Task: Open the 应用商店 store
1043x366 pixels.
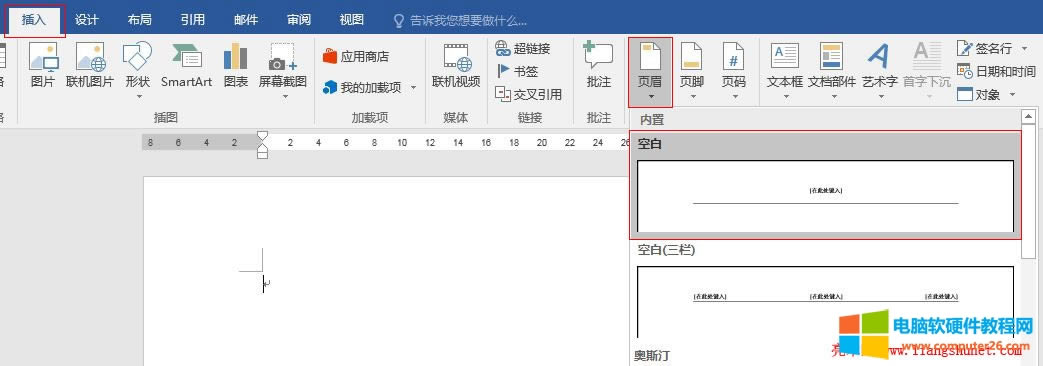Action: (x=356, y=57)
